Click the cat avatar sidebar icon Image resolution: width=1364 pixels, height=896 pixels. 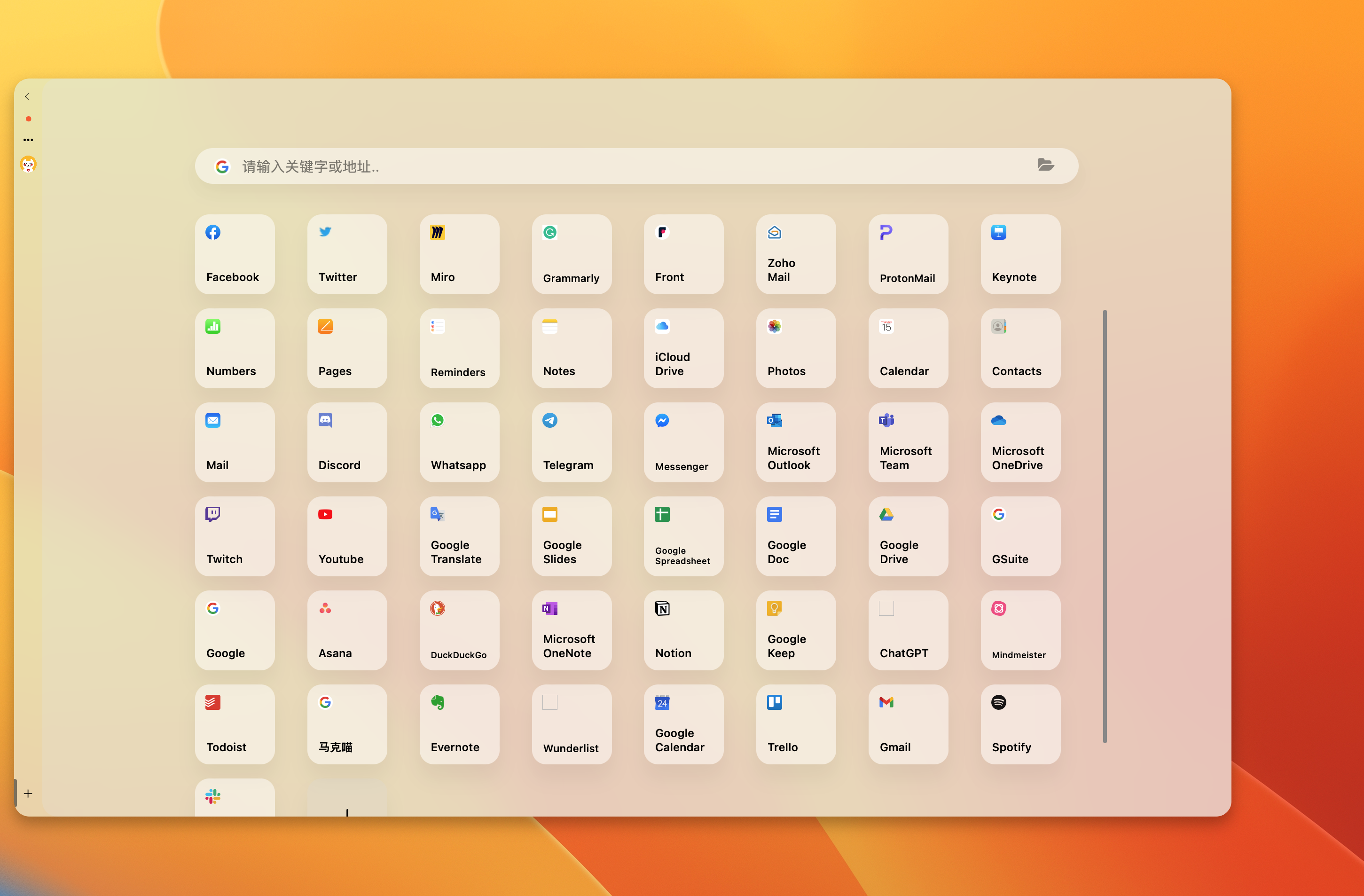(28, 165)
